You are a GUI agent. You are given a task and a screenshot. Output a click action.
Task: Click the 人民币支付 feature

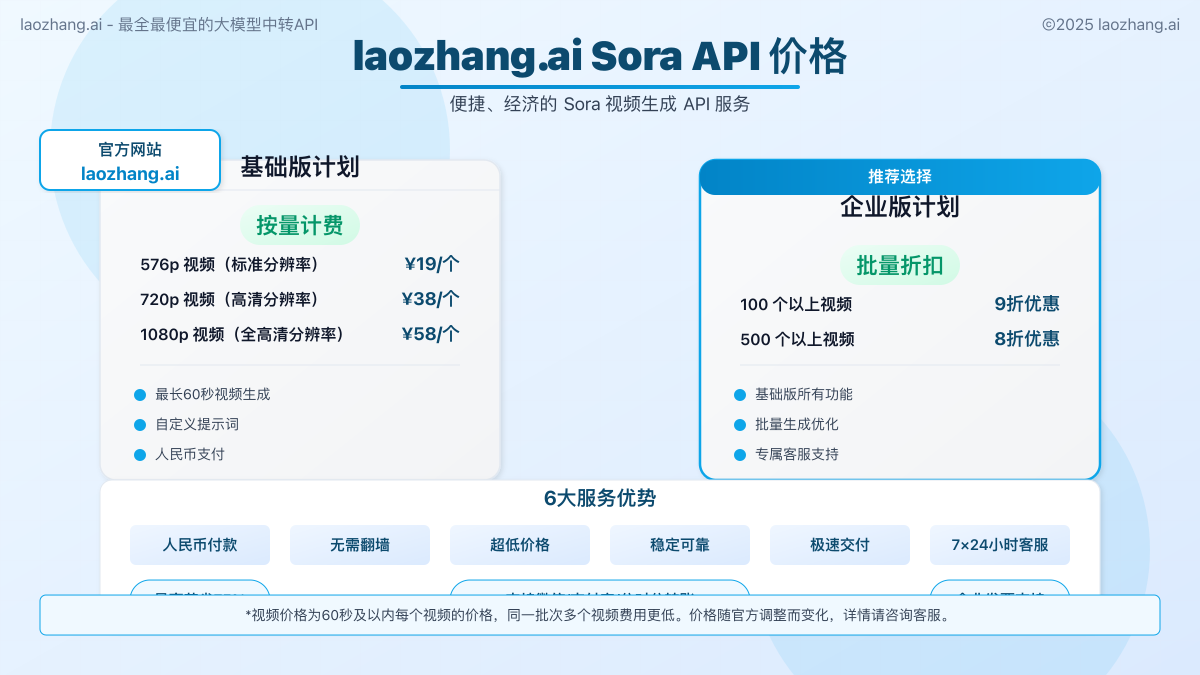click(x=190, y=454)
